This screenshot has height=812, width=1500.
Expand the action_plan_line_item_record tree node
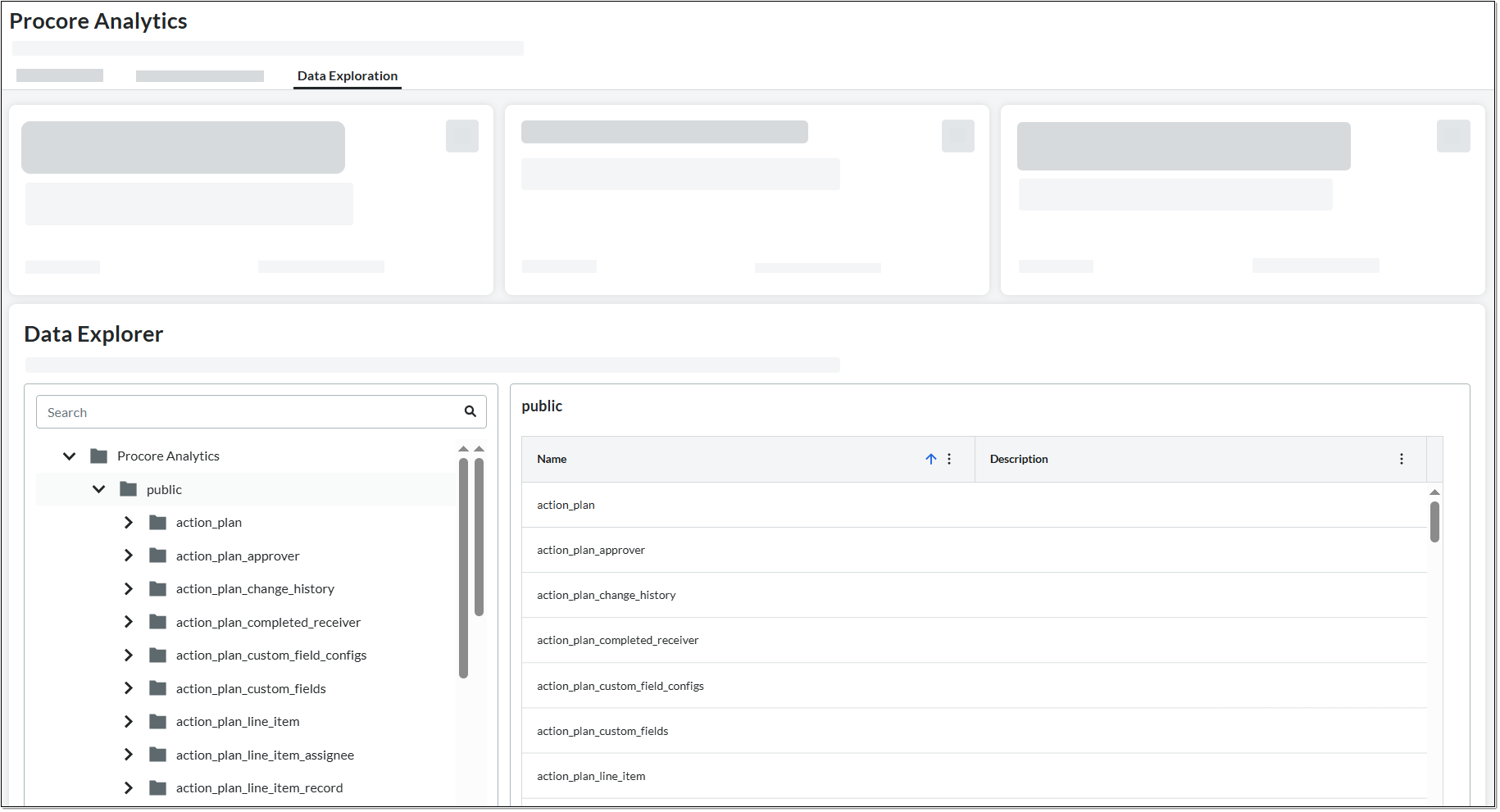(129, 787)
